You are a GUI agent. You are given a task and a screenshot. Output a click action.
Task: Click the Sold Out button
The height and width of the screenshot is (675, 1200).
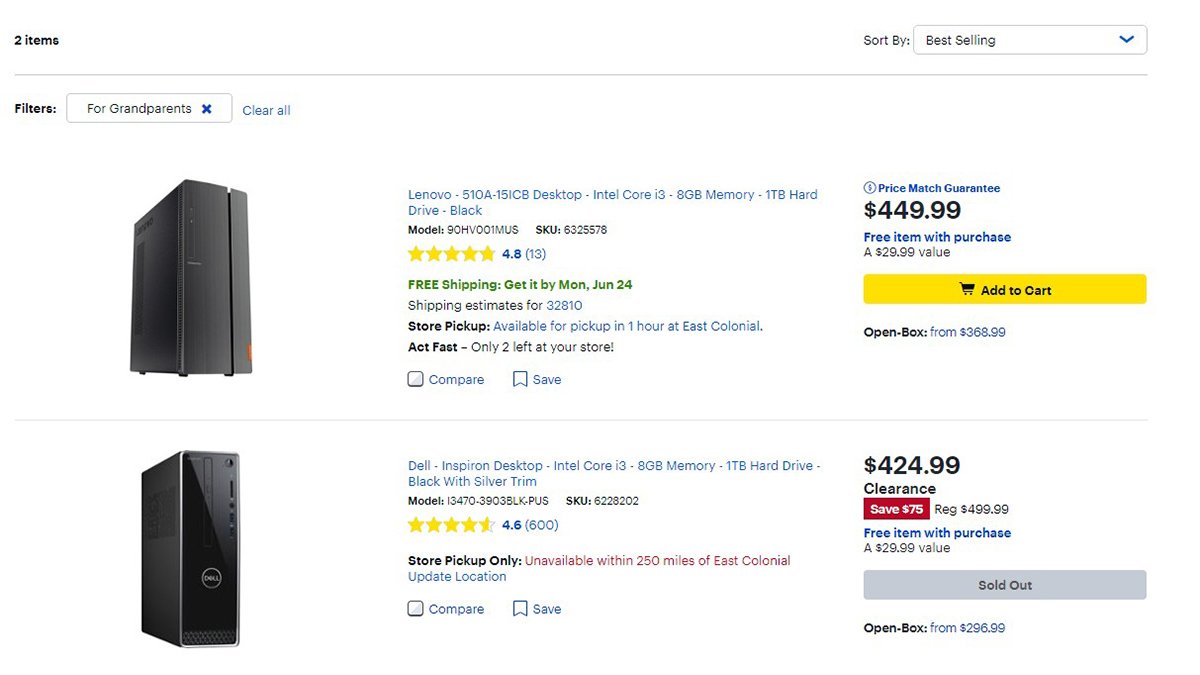[1005, 585]
